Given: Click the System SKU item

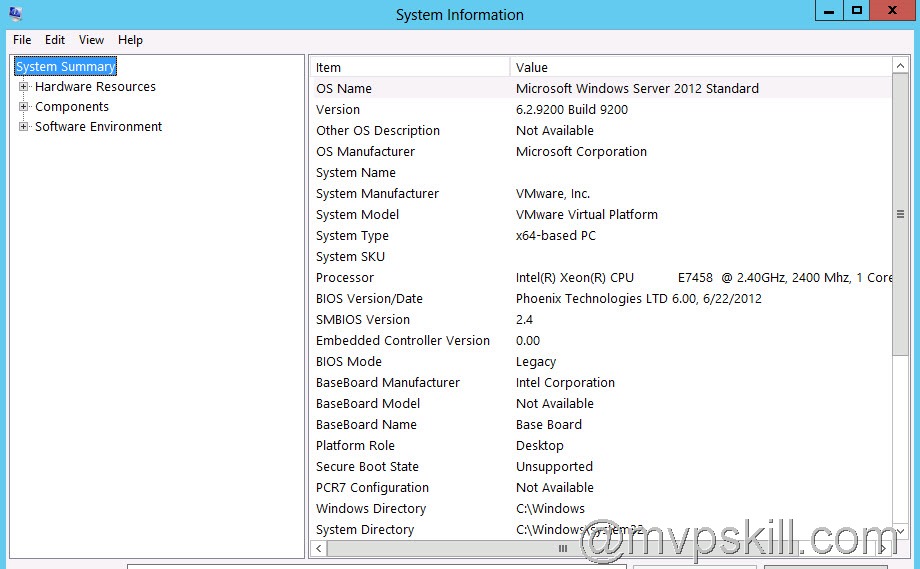Looking at the screenshot, I should coord(350,257).
